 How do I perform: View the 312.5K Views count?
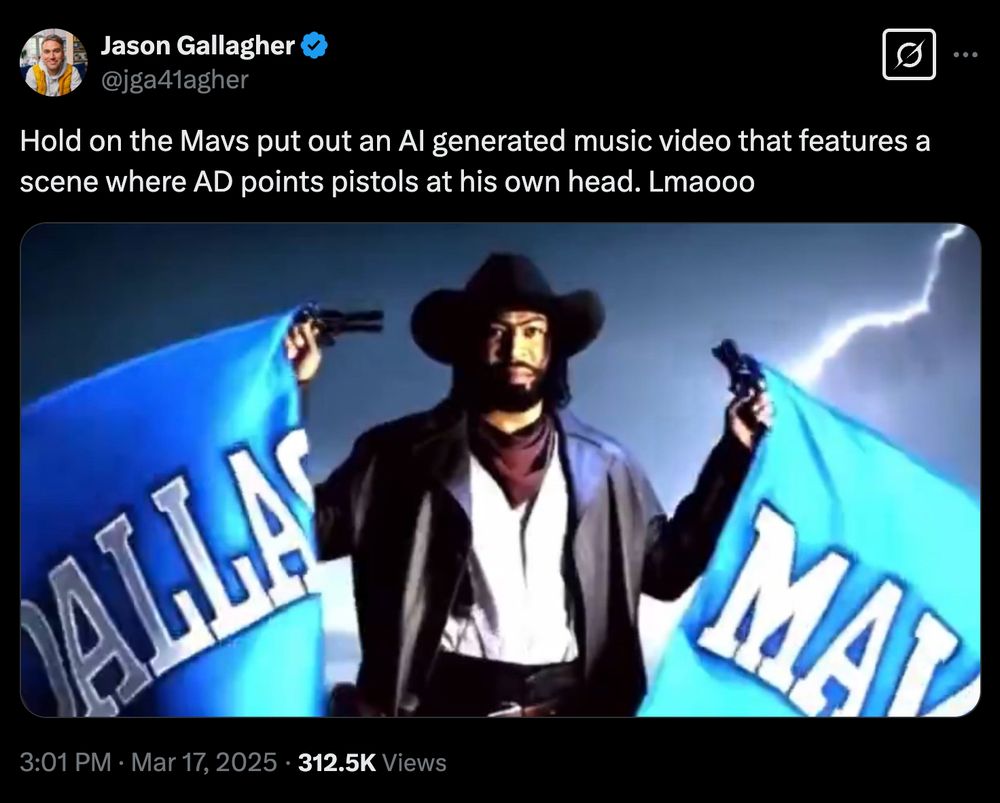[x=372, y=762]
